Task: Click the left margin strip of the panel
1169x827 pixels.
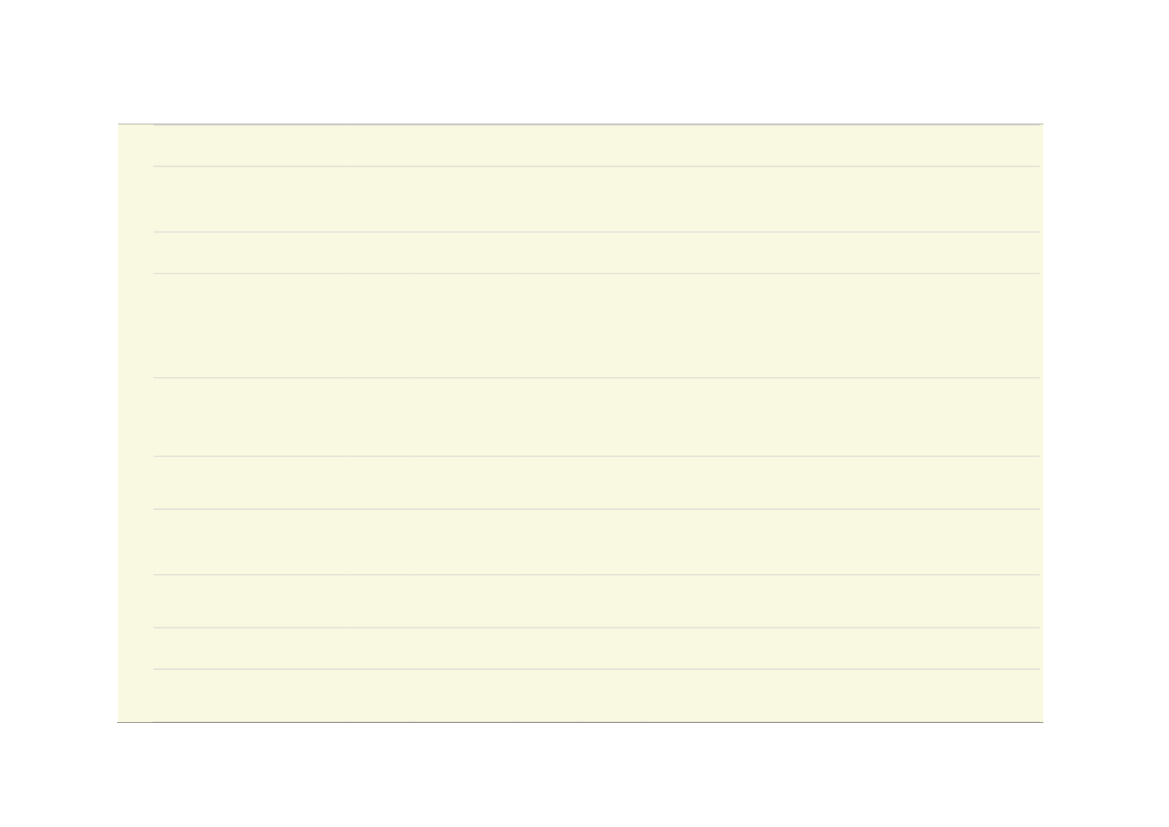Action: (136, 423)
